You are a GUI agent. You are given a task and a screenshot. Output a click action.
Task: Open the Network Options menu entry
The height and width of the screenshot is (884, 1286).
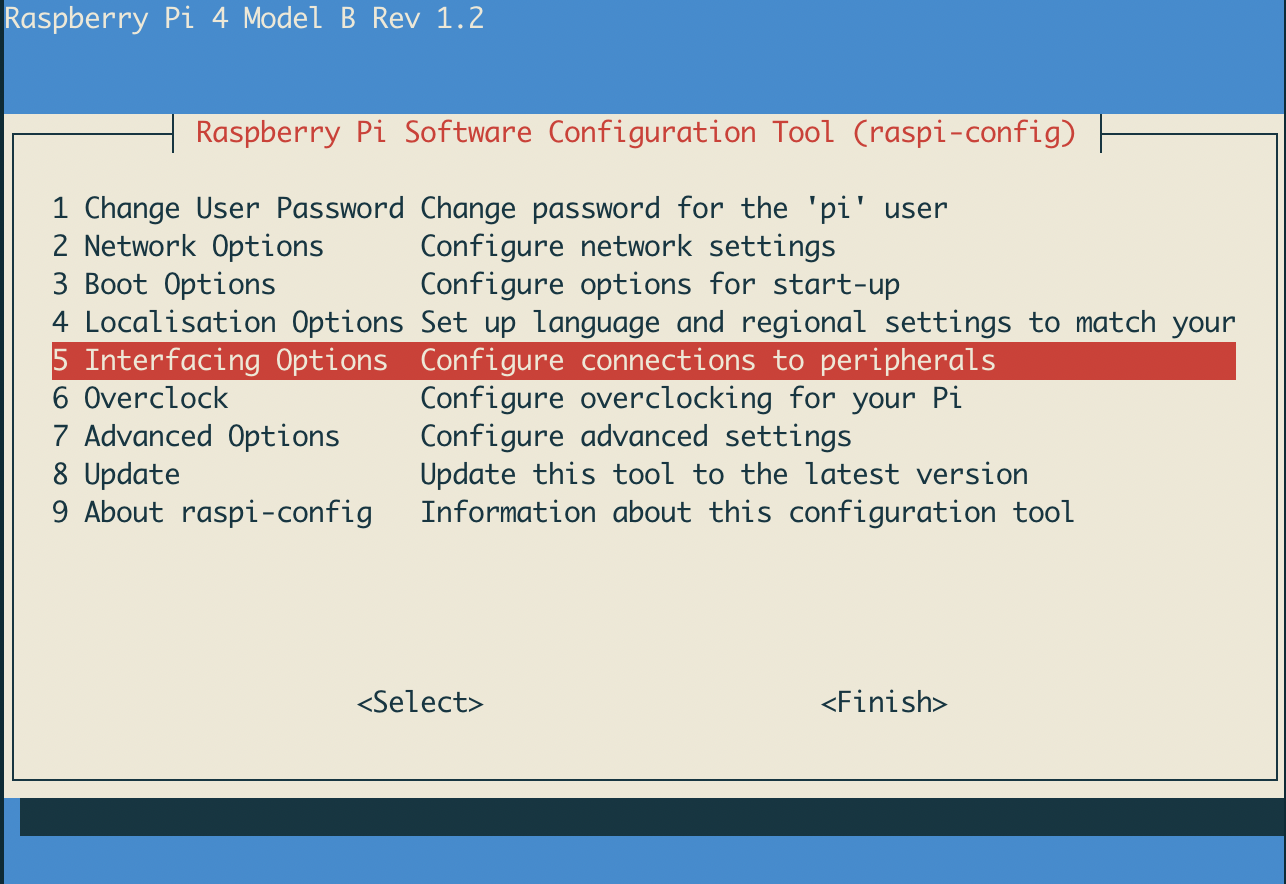click(188, 247)
